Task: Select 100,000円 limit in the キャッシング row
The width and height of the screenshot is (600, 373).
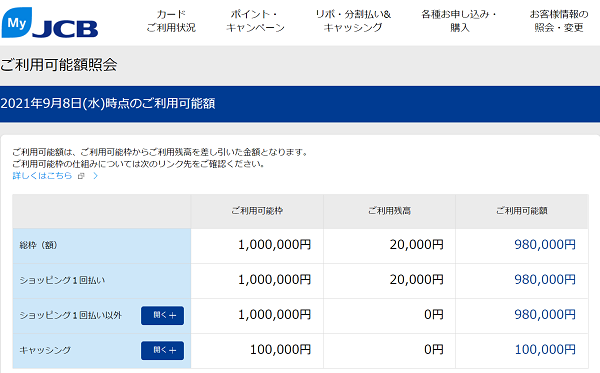Action: coord(280,349)
